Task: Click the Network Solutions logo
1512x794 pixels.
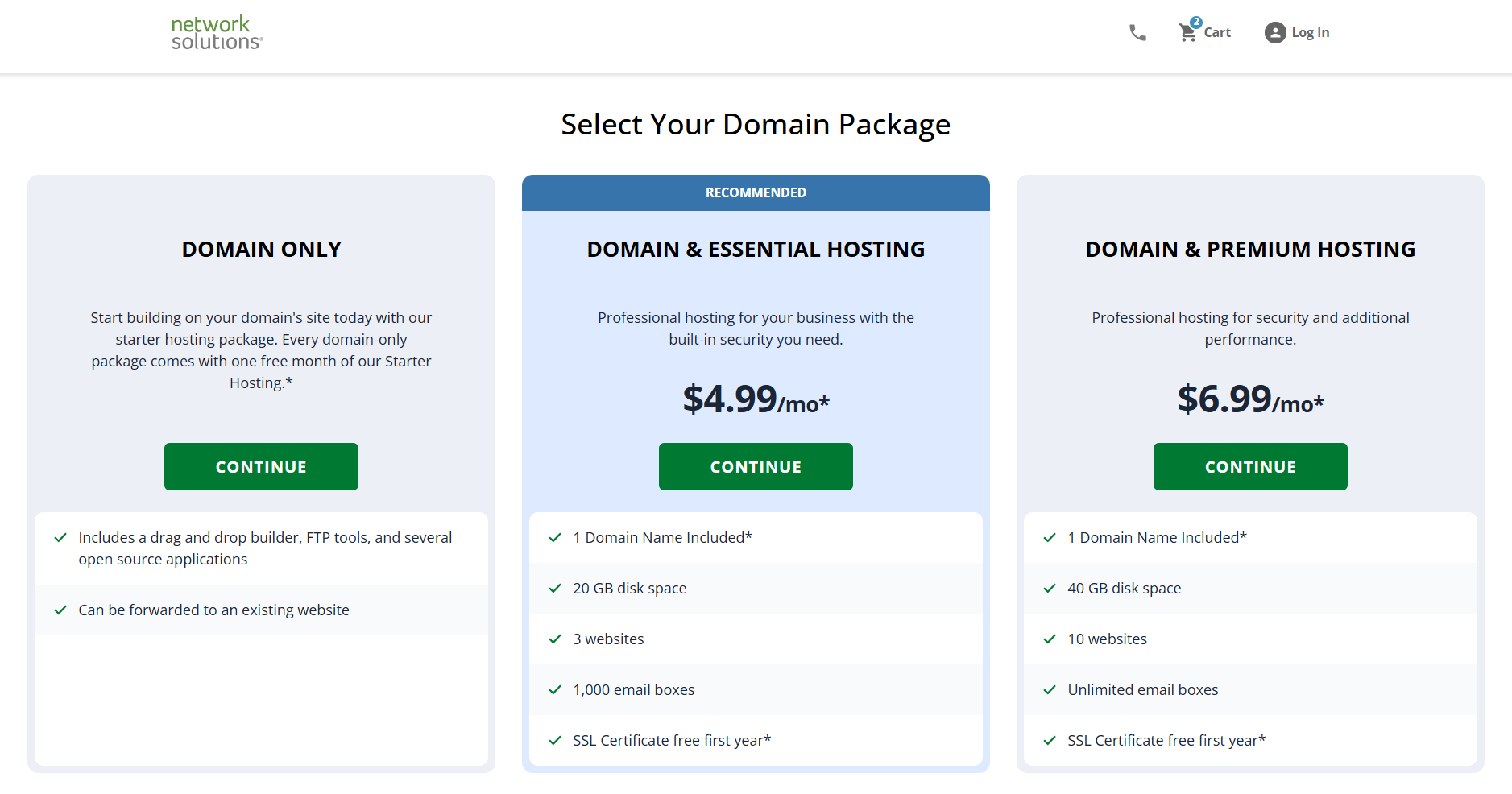Action: (215, 33)
